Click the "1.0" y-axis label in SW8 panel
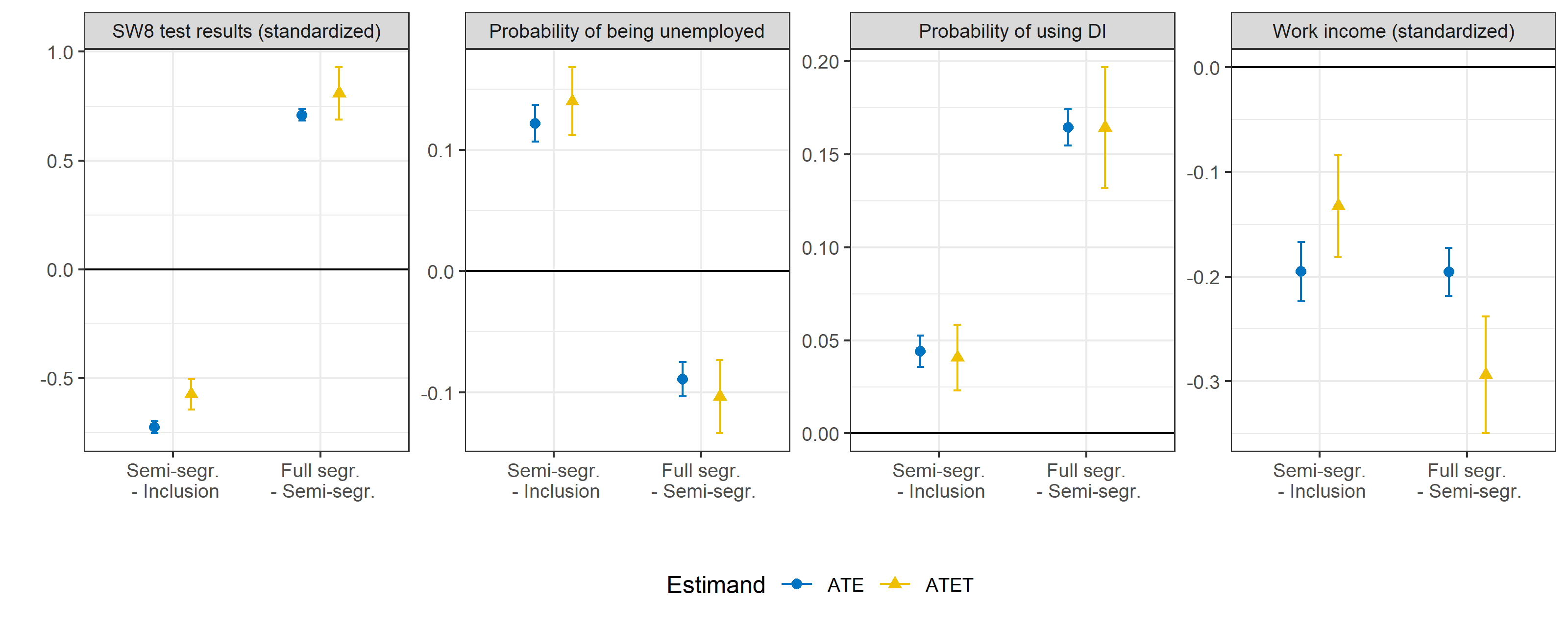 60,53
